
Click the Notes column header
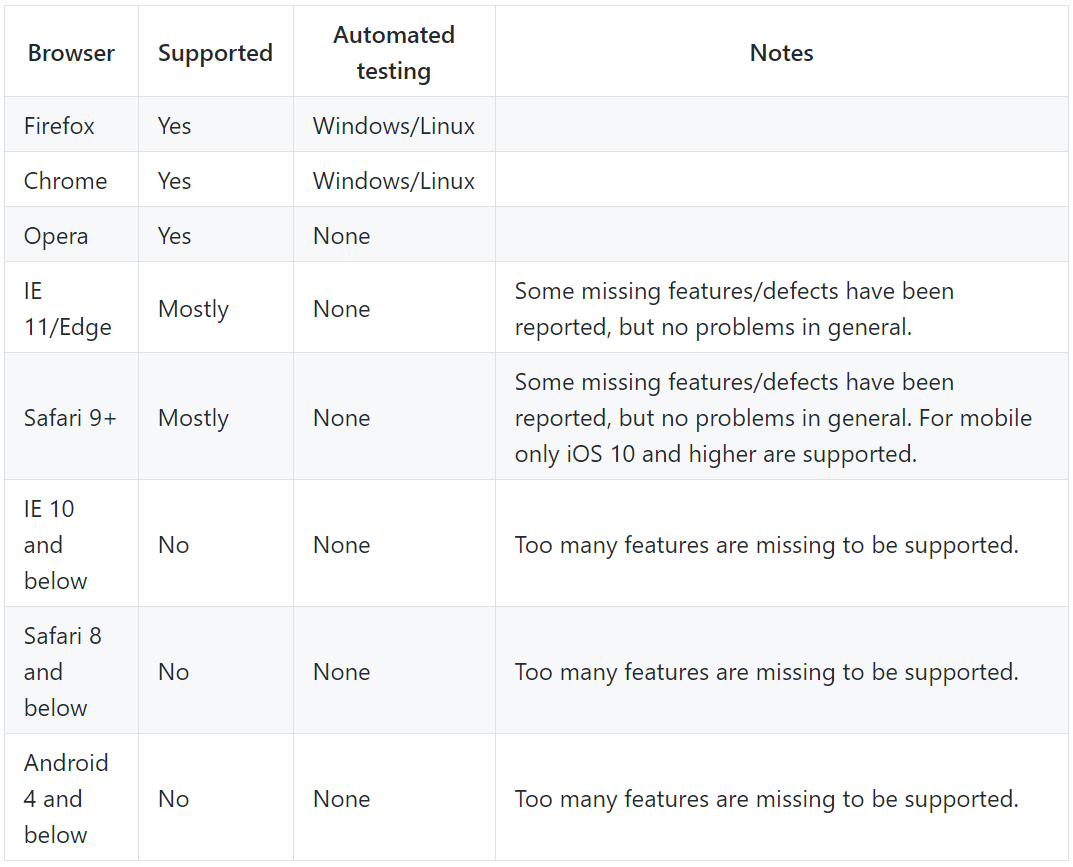coord(781,53)
